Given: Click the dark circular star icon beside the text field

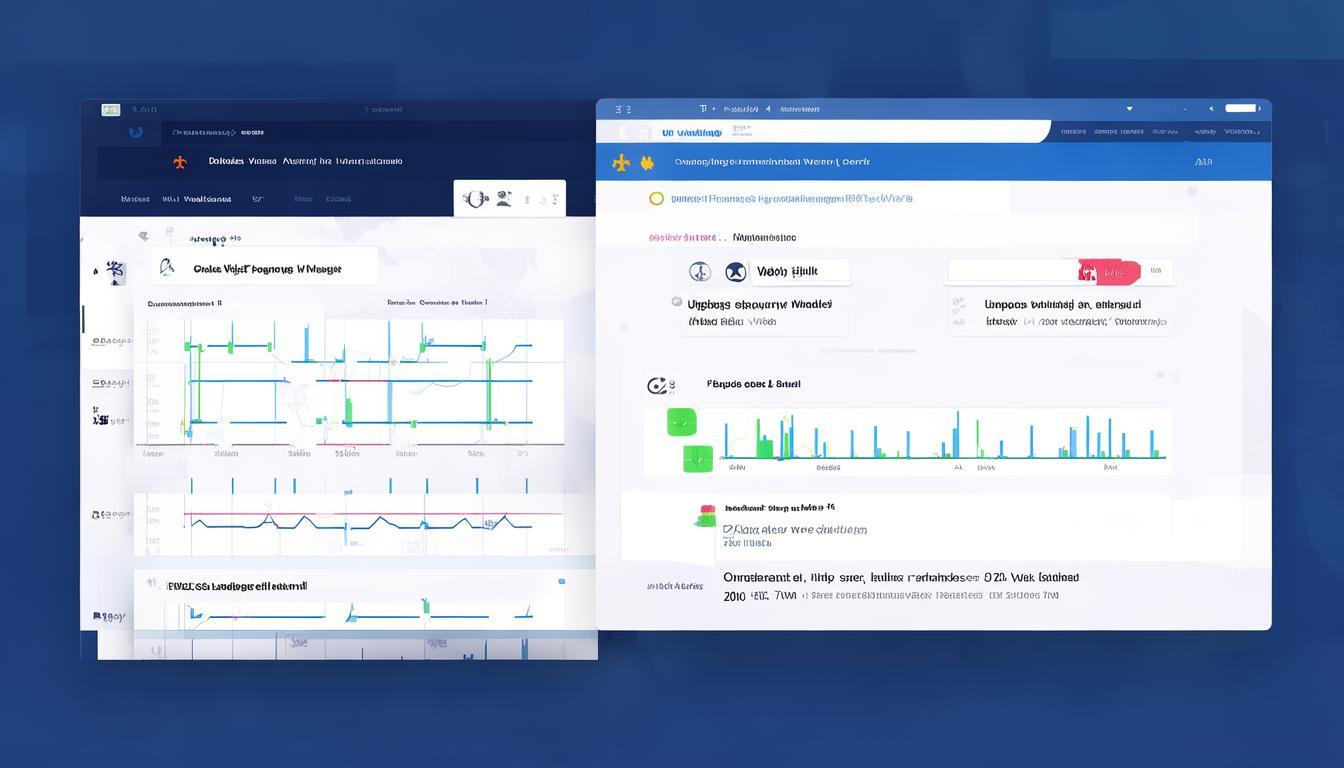Looking at the screenshot, I should coord(736,272).
